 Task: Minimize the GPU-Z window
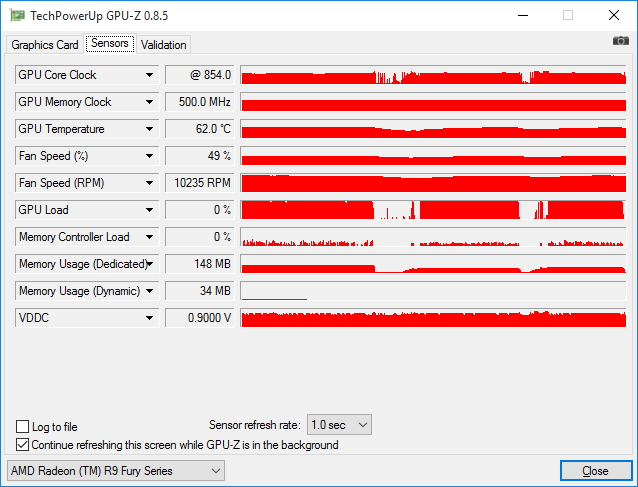click(x=523, y=15)
